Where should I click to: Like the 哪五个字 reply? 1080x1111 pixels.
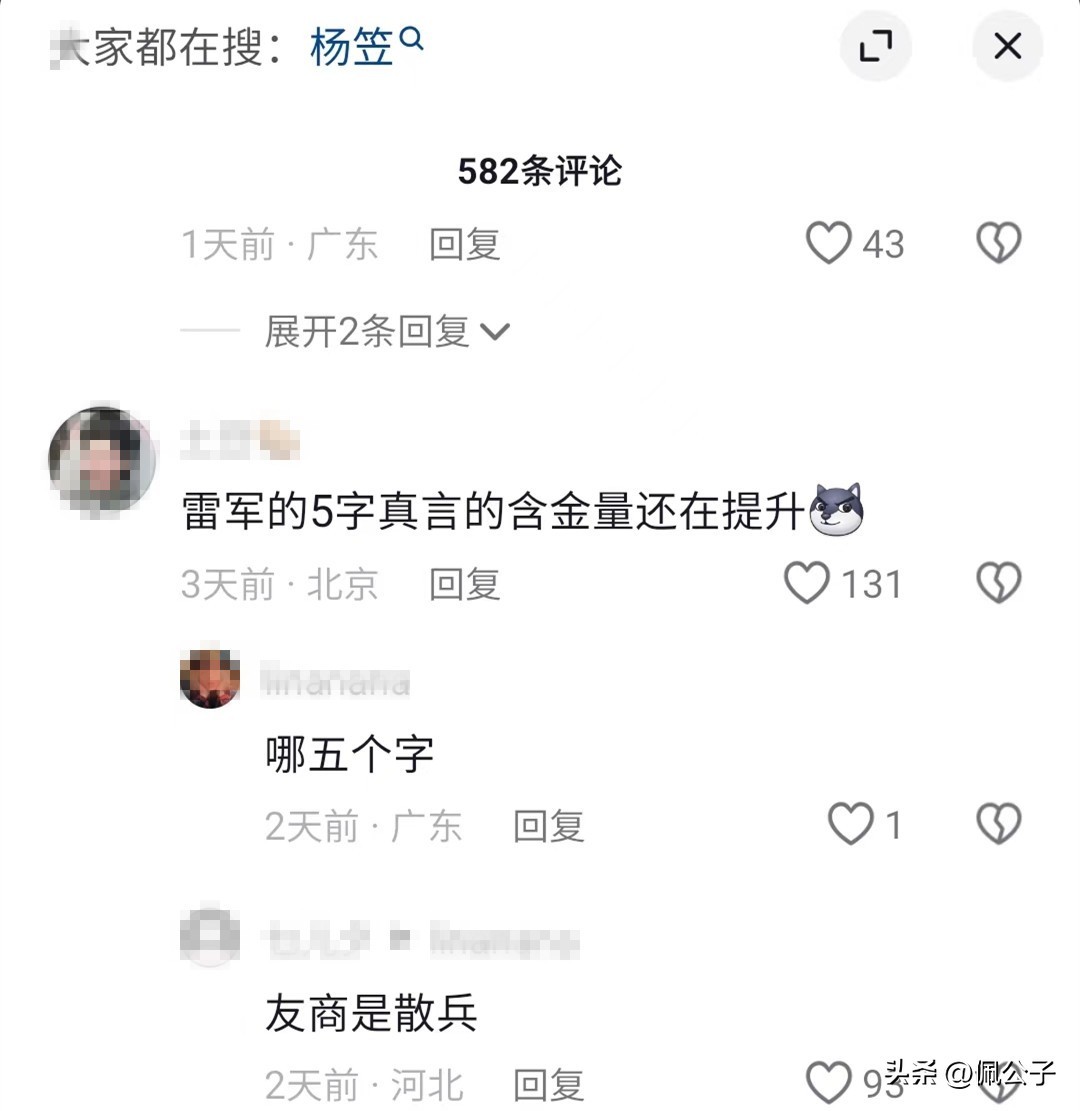851,826
